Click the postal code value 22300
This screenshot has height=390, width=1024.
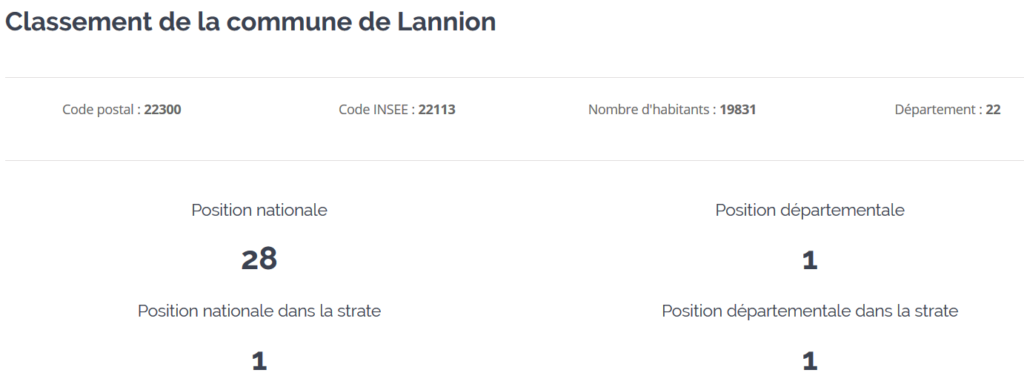[x=163, y=110]
